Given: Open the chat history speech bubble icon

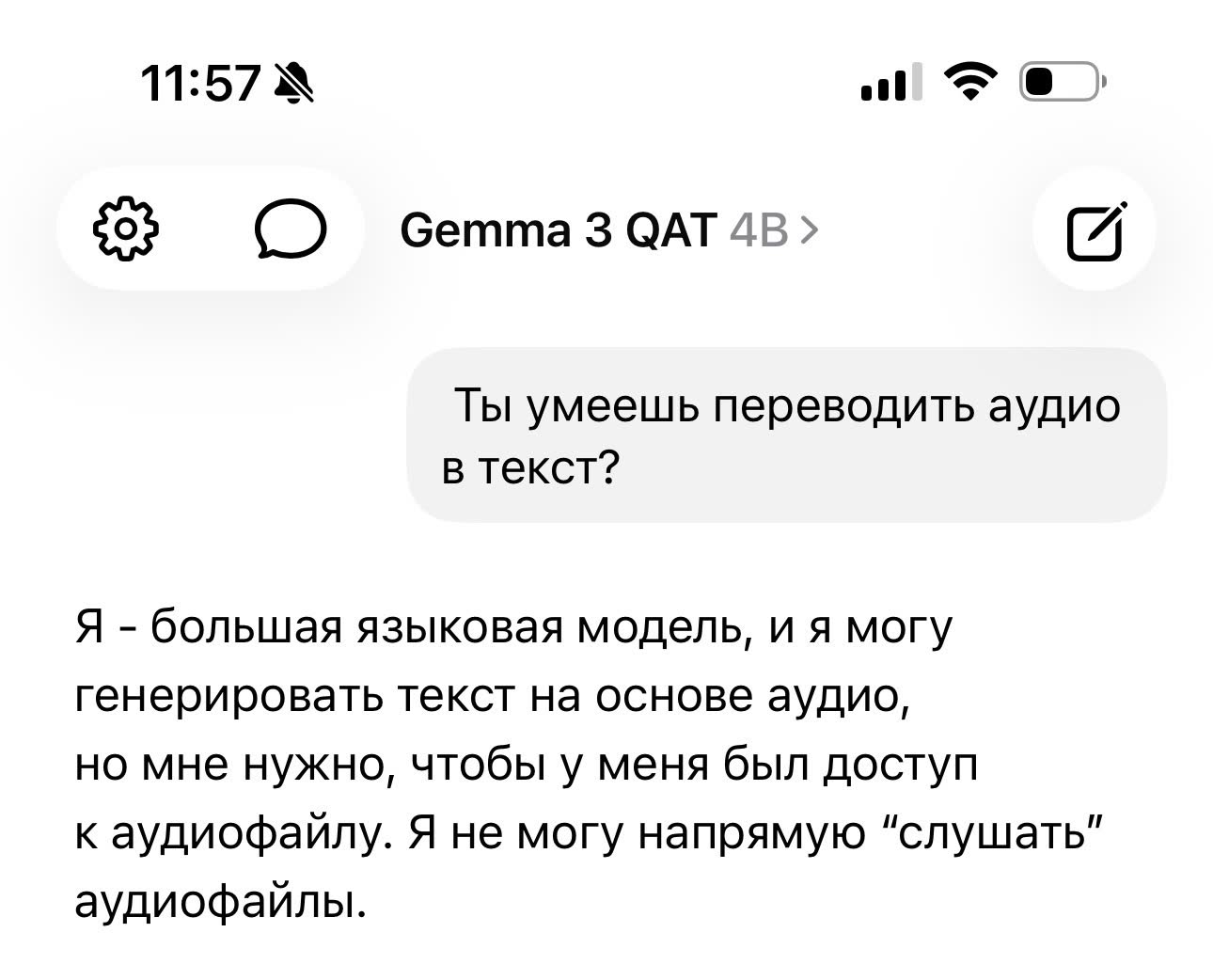Looking at the screenshot, I should tap(291, 229).
